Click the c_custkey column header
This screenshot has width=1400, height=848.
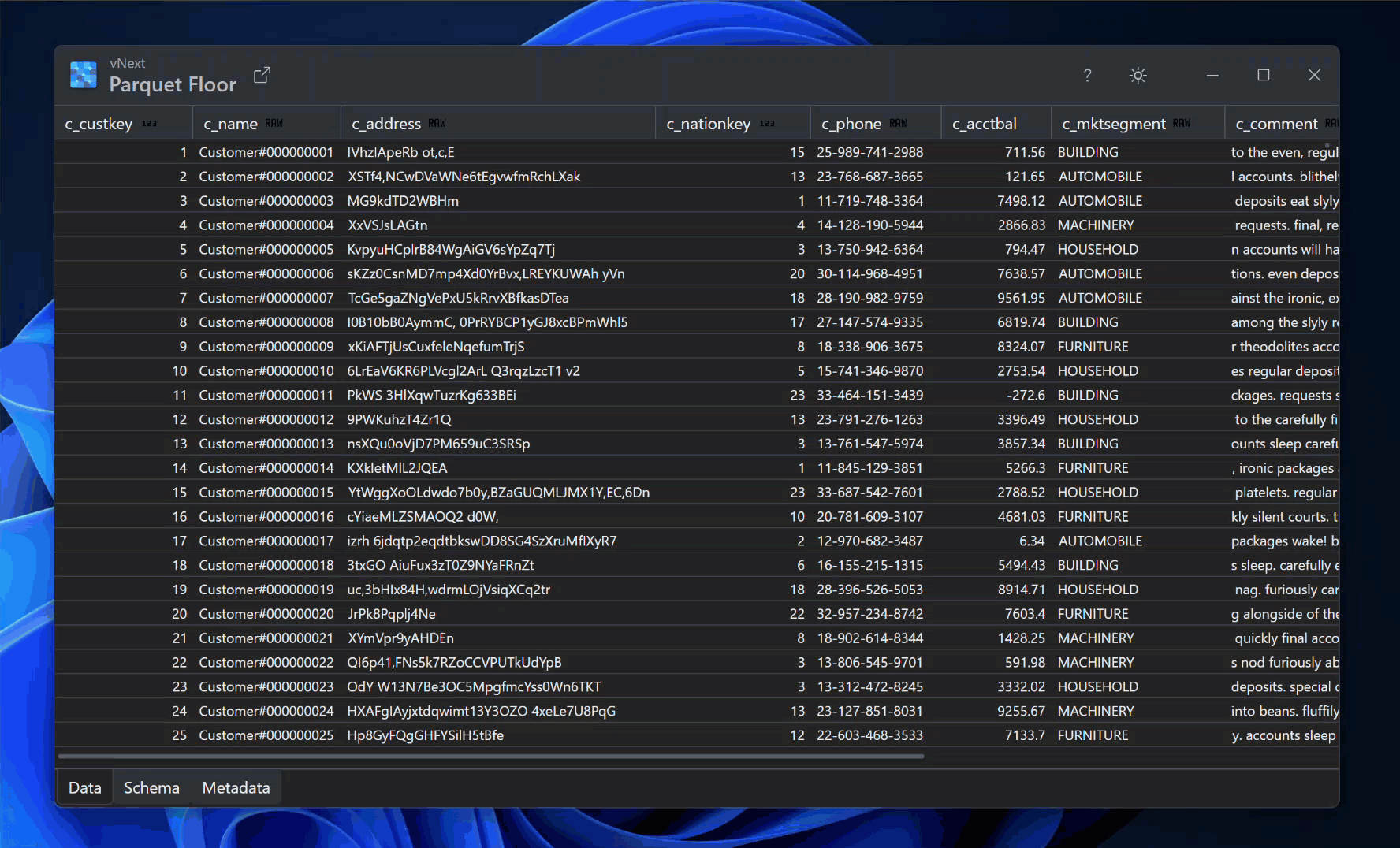[99, 124]
